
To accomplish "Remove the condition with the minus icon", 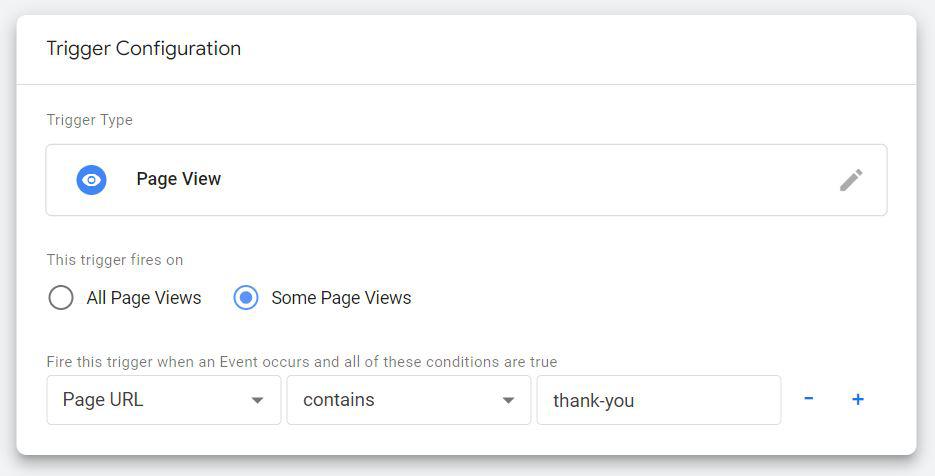I will (808, 399).
